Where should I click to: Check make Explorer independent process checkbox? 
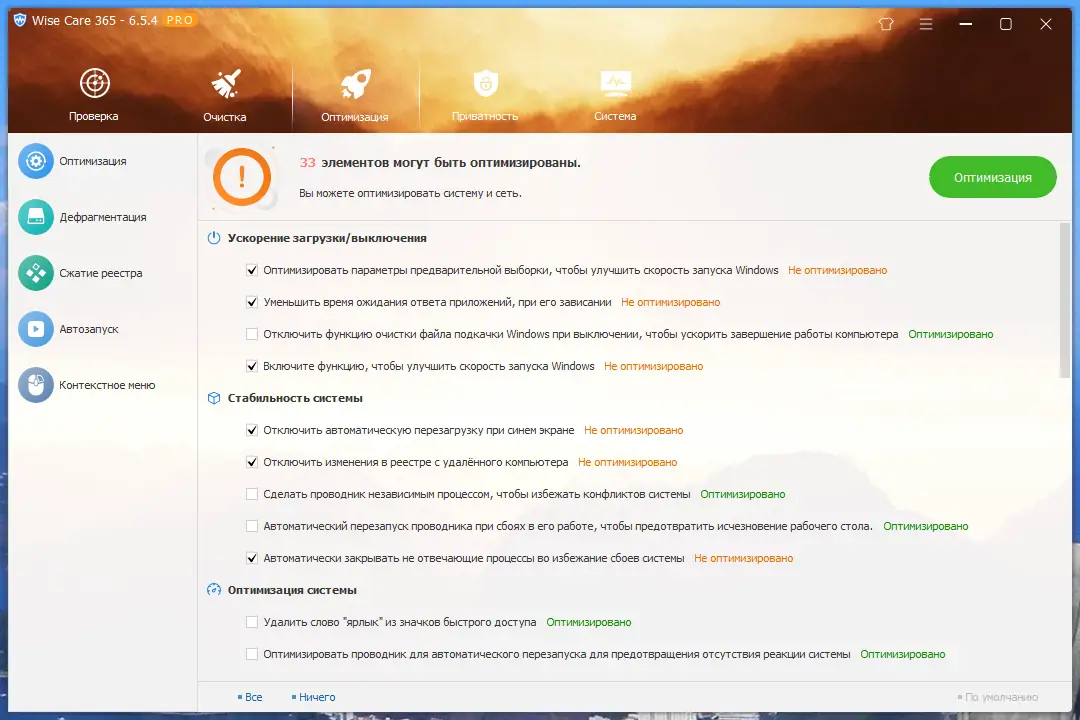(x=252, y=494)
